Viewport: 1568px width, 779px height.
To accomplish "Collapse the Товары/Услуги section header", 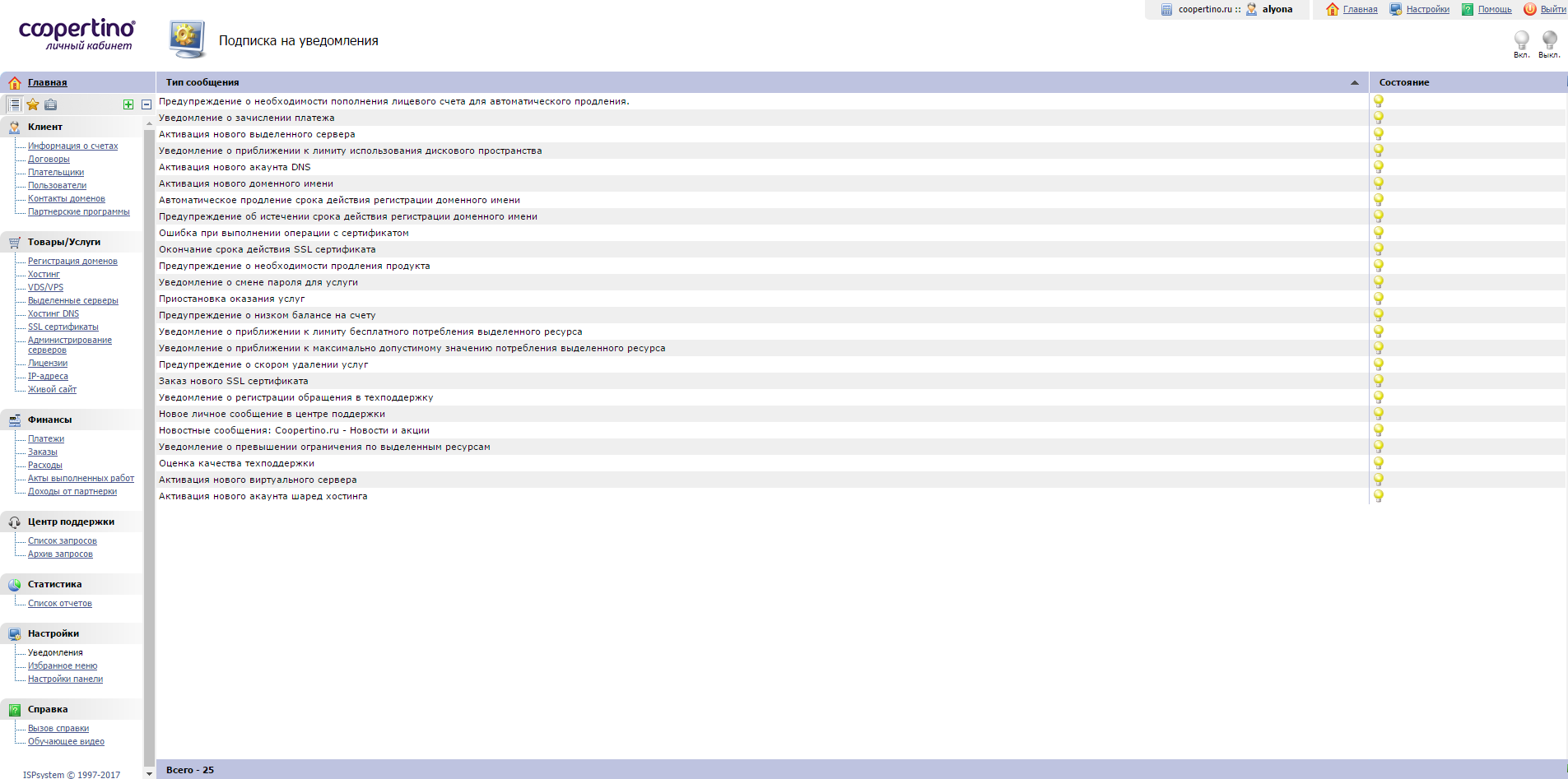I will (x=72, y=242).
